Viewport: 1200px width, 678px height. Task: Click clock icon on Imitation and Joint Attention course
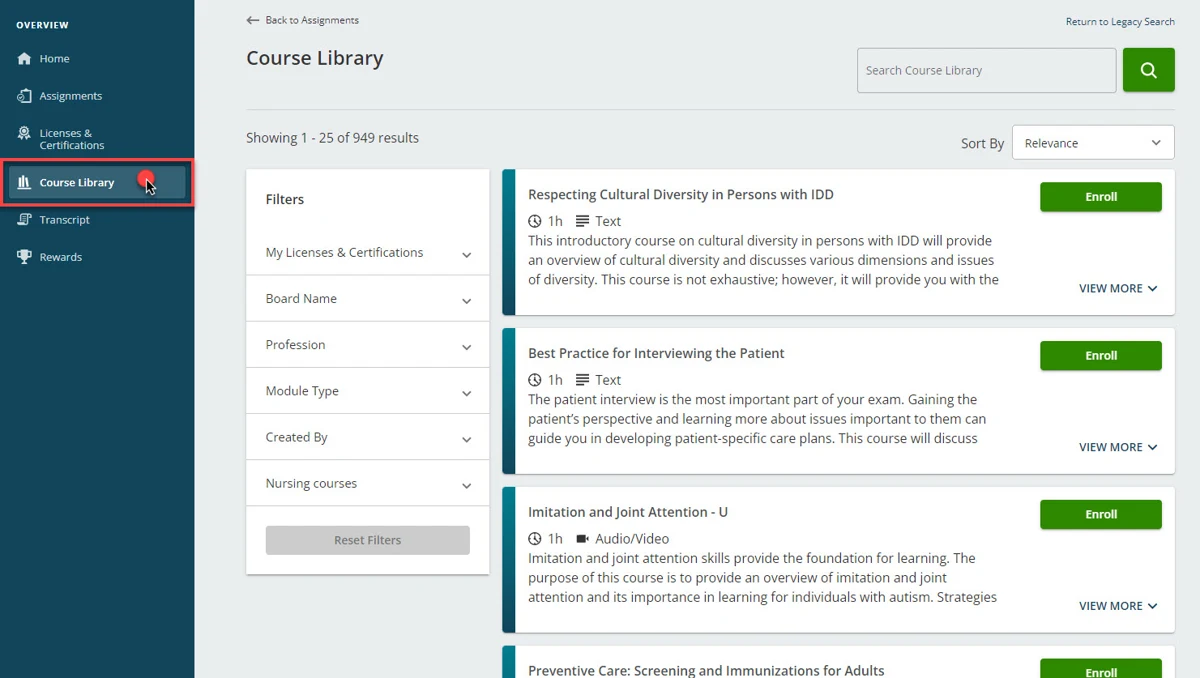(535, 539)
